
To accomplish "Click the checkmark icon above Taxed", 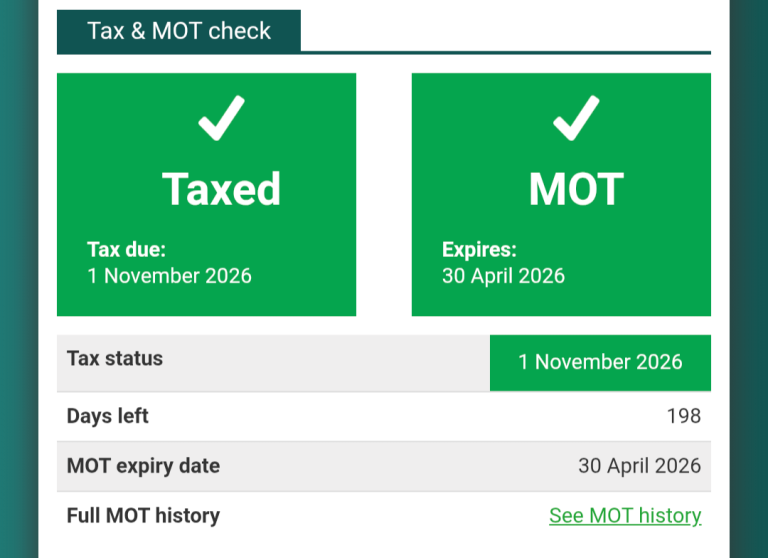I will (x=221, y=118).
